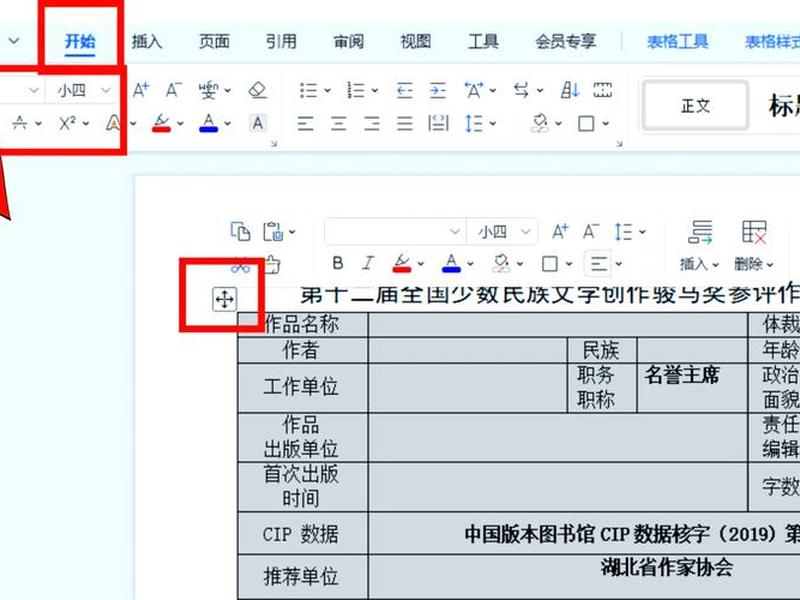Click the ribbon align left icon

point(306,123)
